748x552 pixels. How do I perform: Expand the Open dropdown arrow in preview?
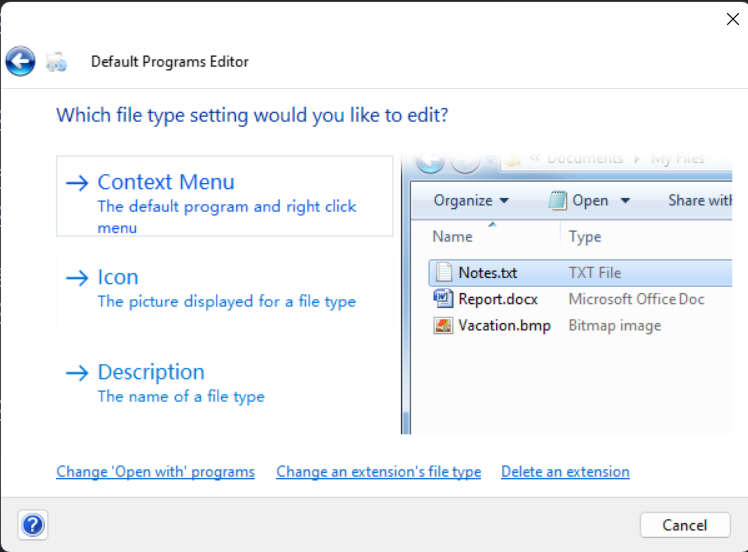click(626, 200)
